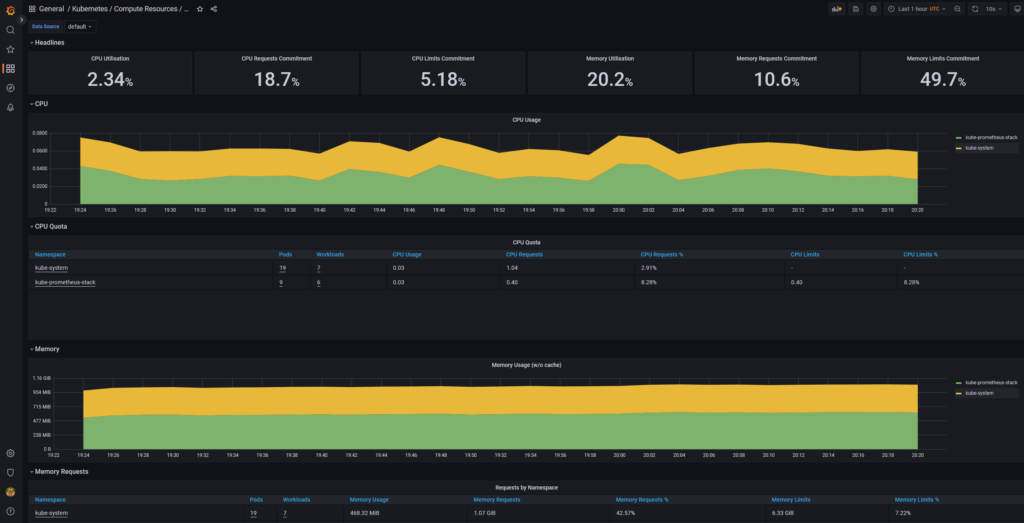Open Memory Requests Commitment panel title menu
The image size is (1024, 523).
776,58
